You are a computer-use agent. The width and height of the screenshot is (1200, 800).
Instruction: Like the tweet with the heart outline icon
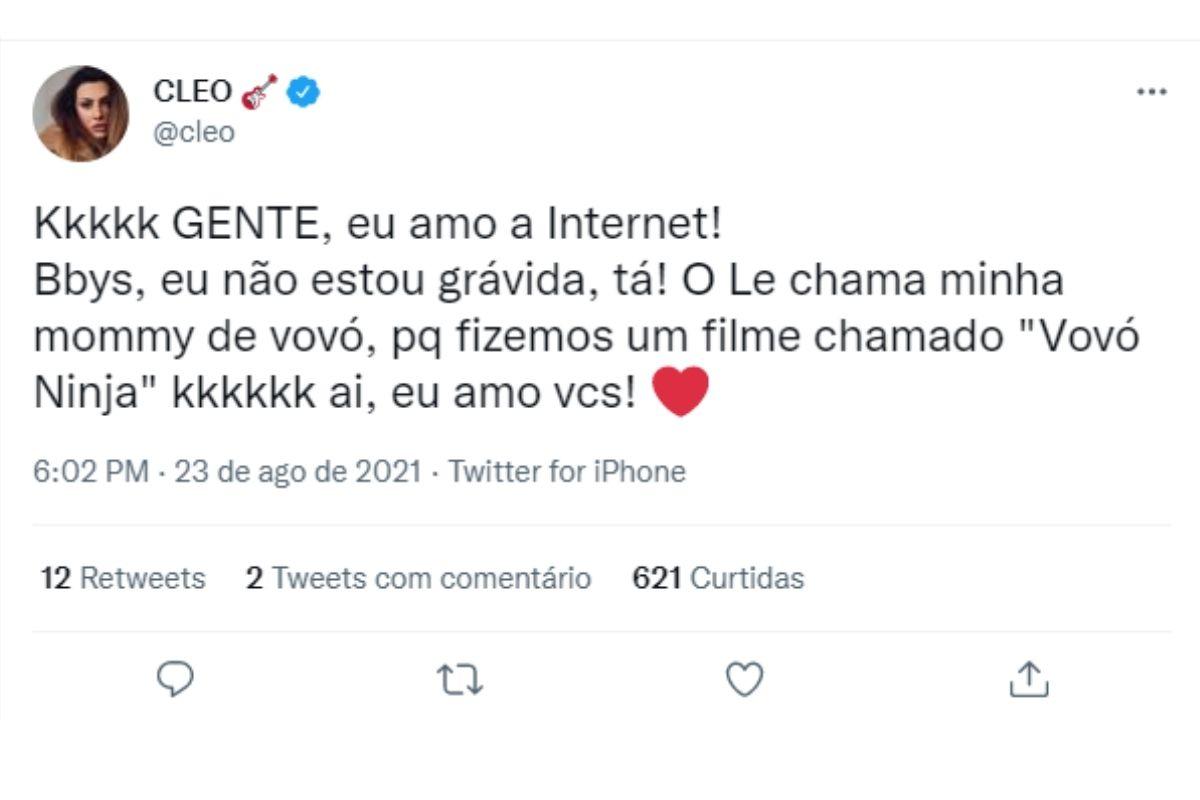[744, 680]
